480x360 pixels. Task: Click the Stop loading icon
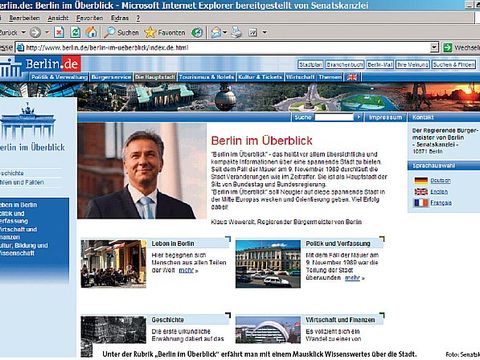59,32
